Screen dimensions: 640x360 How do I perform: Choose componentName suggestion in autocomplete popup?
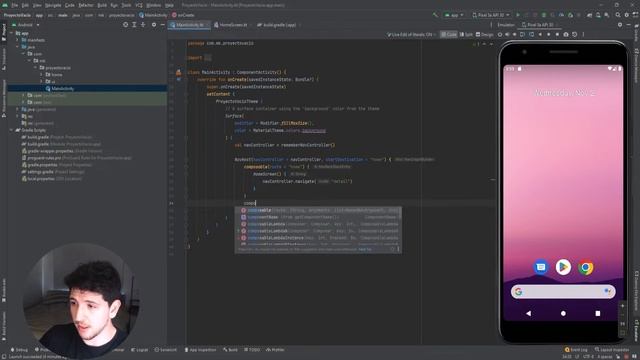[x=318, y=217]
